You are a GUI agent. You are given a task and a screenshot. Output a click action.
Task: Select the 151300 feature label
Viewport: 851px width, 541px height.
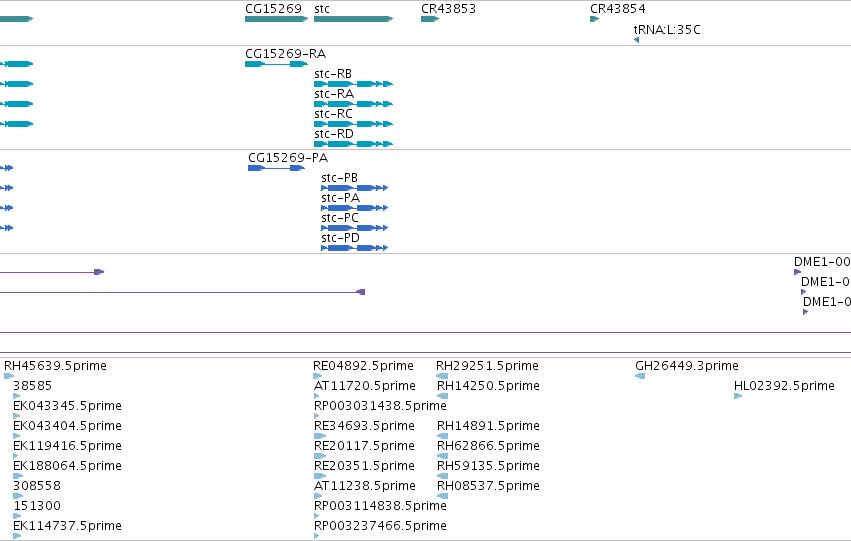pos(37,506)
